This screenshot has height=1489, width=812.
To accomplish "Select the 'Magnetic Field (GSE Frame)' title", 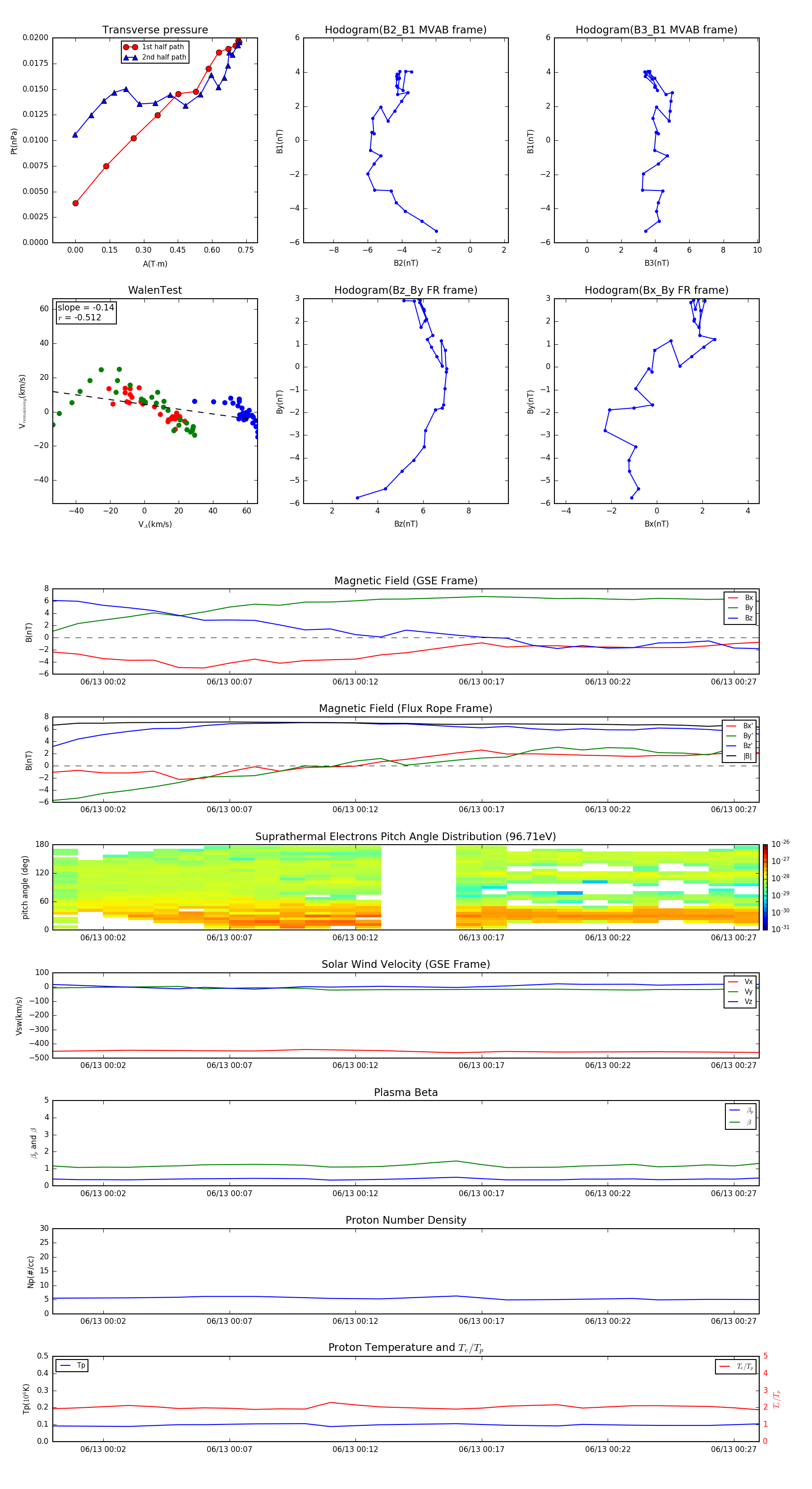I will tap(406, 581).
